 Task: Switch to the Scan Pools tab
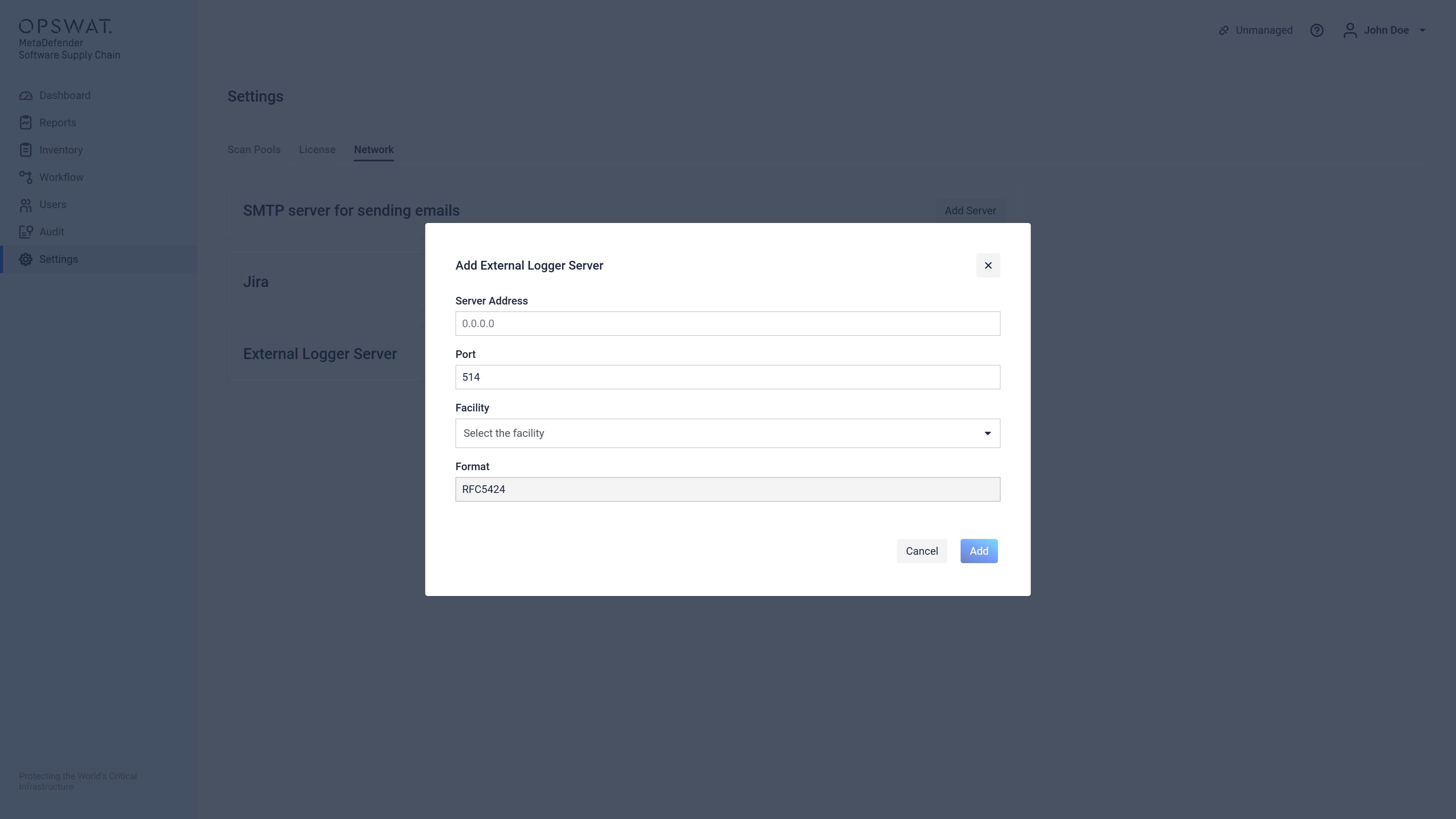click(254, 150)
